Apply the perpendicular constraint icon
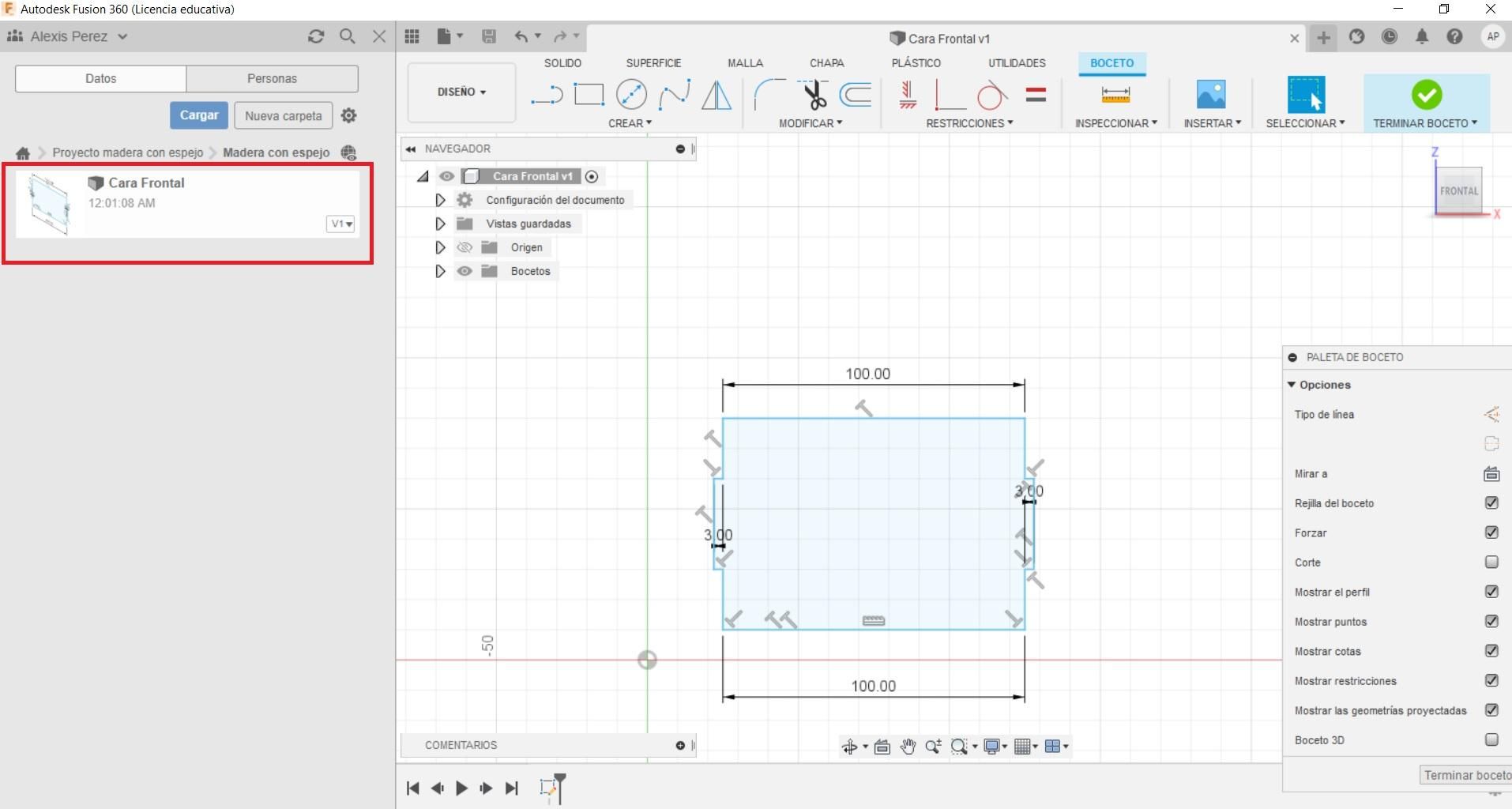Image resolution: width=1512 pixels, height=809 pixels. [950, 96]
